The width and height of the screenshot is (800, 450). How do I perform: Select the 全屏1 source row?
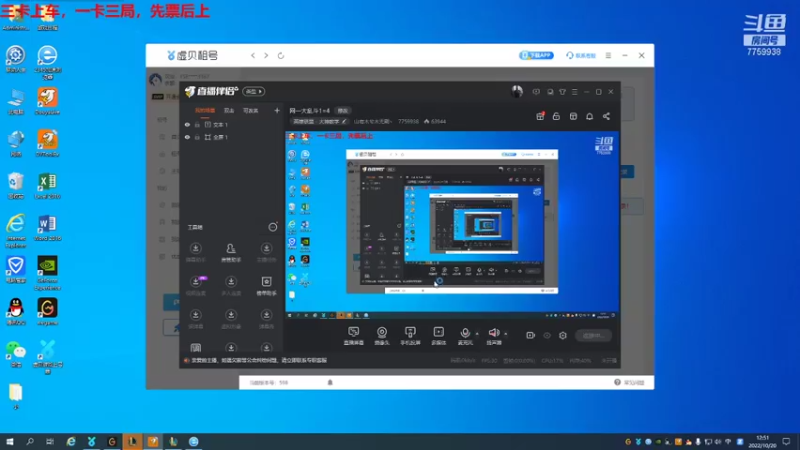pos(232,137)
